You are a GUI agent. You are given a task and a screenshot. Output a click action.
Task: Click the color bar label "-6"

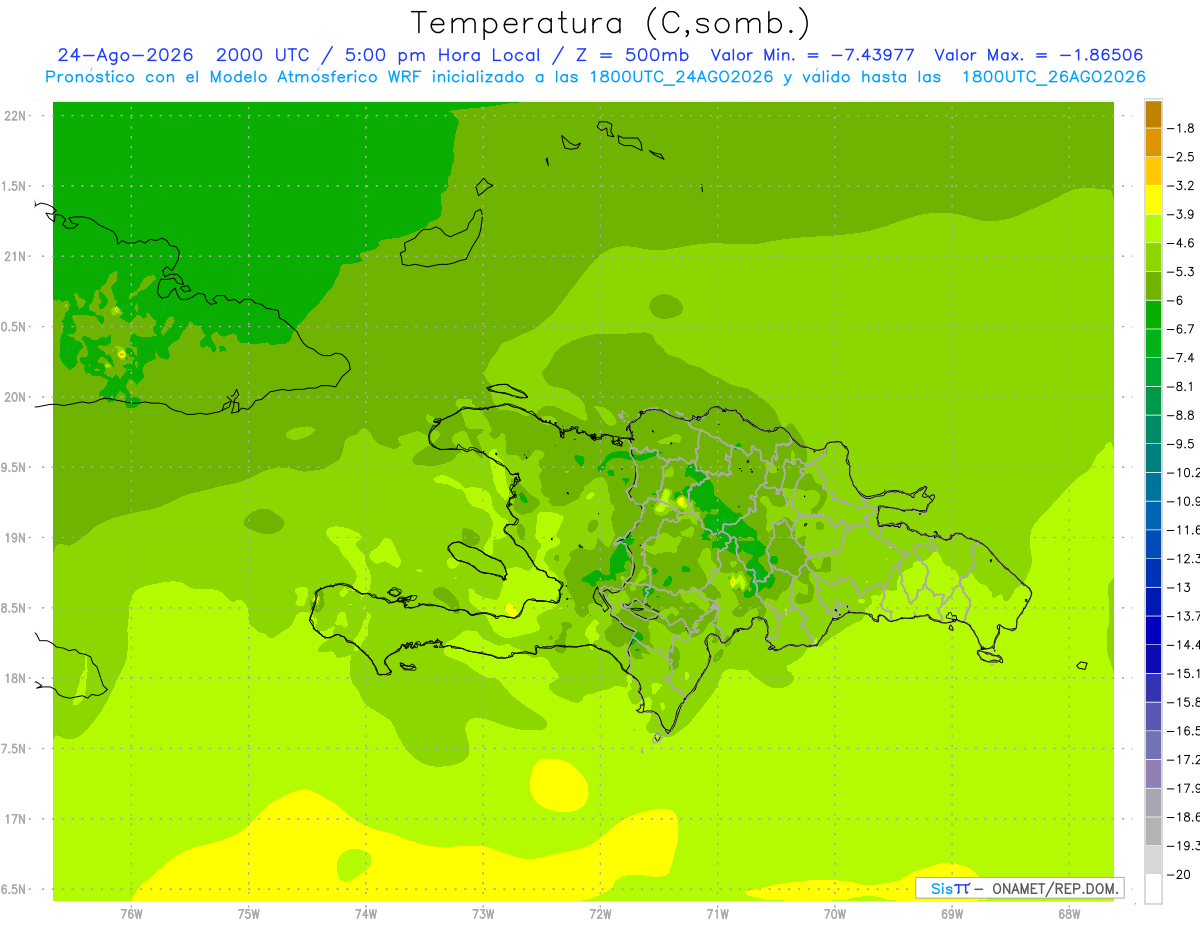point(1176,300)
